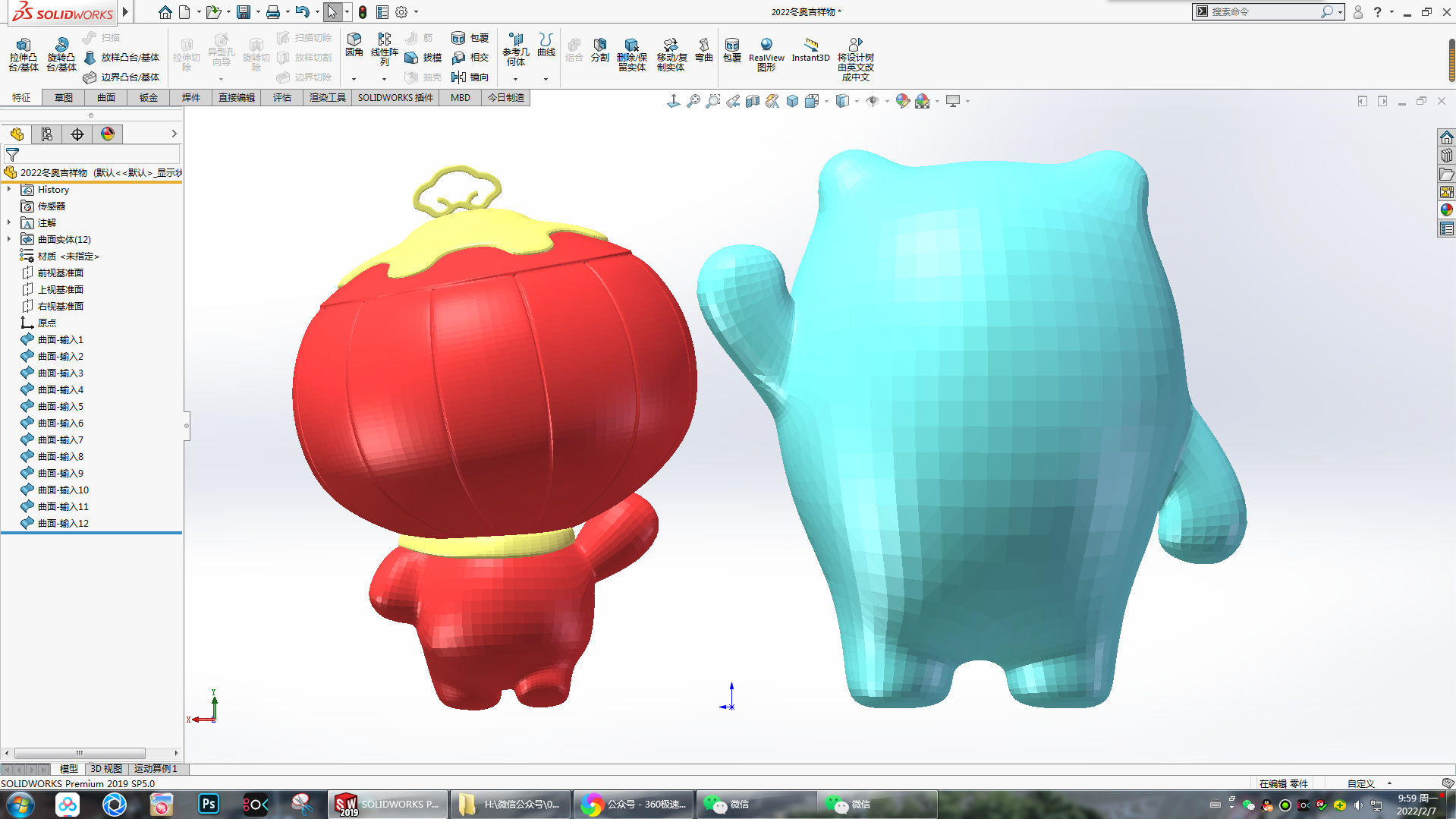Click the Windows Start button
This screenshot has width=1456, height=819.
pos(20,804)
